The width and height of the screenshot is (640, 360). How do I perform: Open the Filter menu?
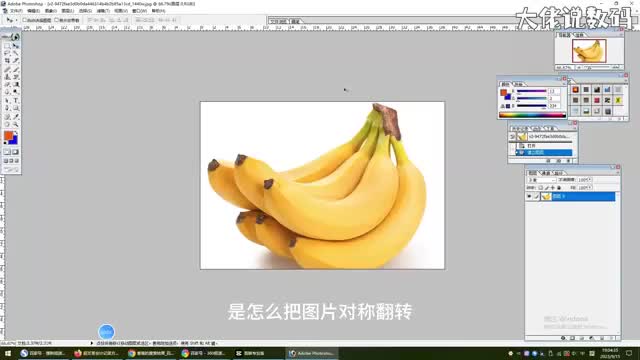click(103, 11)
